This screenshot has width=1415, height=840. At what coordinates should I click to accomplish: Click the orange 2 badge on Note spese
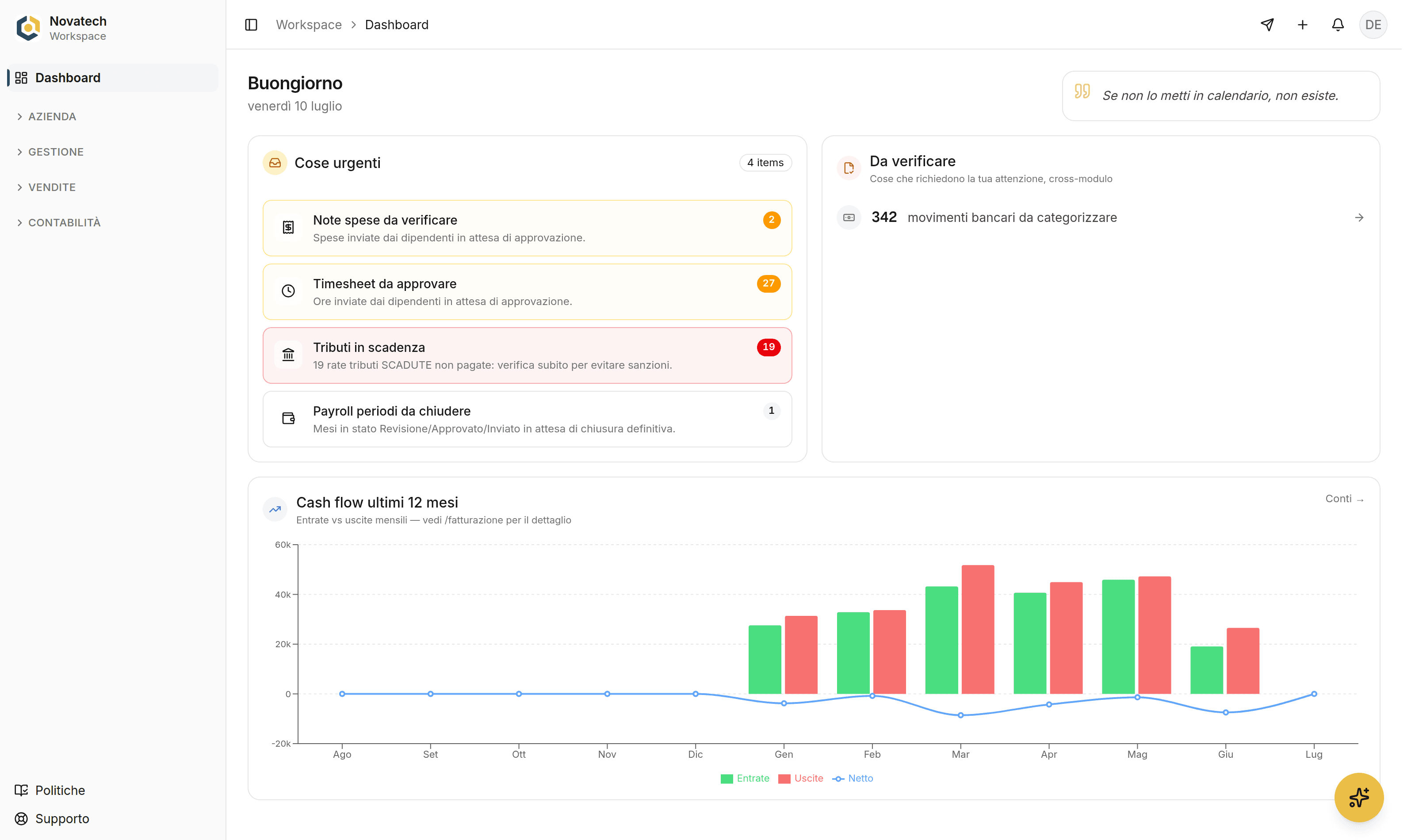tap(772, 220)
